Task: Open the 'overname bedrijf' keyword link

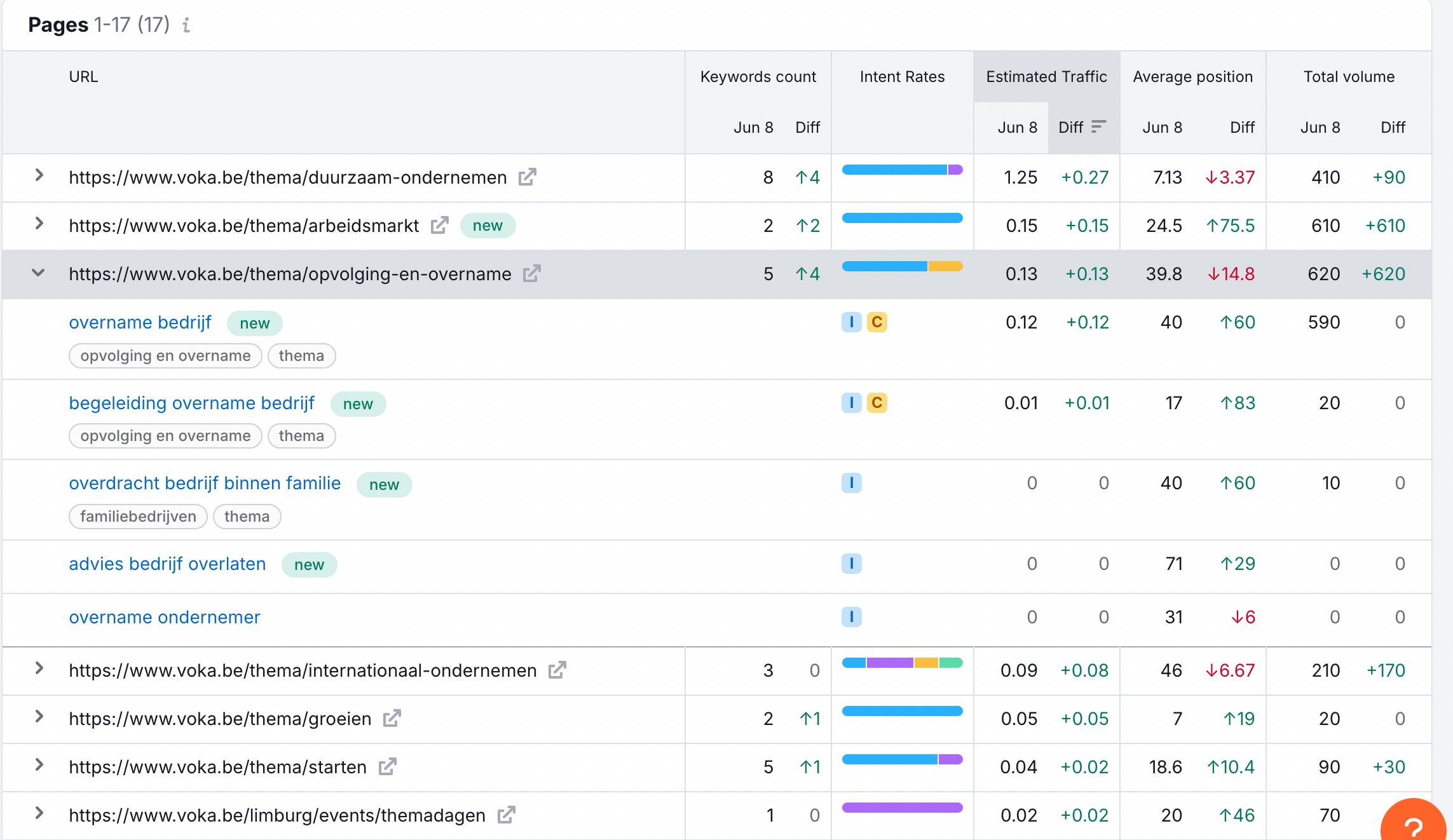Action: point(140,322)
